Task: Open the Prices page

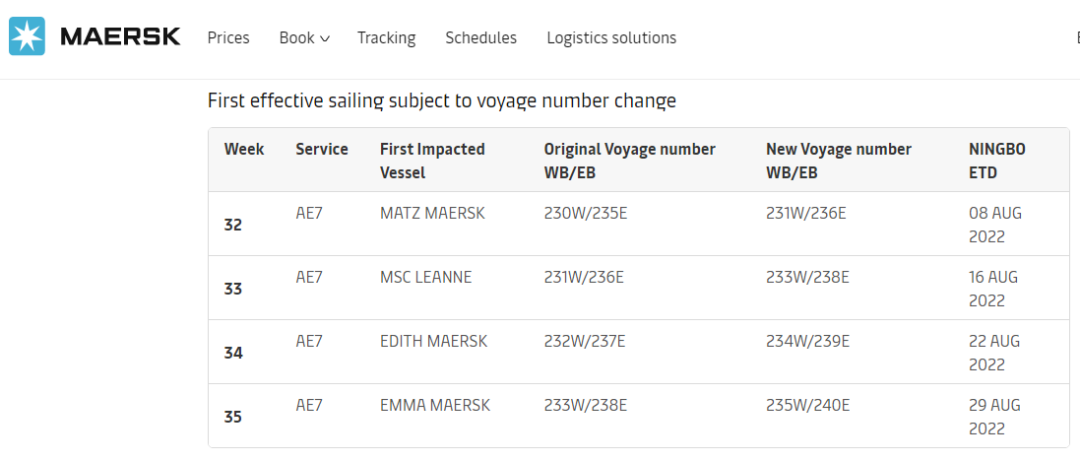Action: [x=228, y=38]
